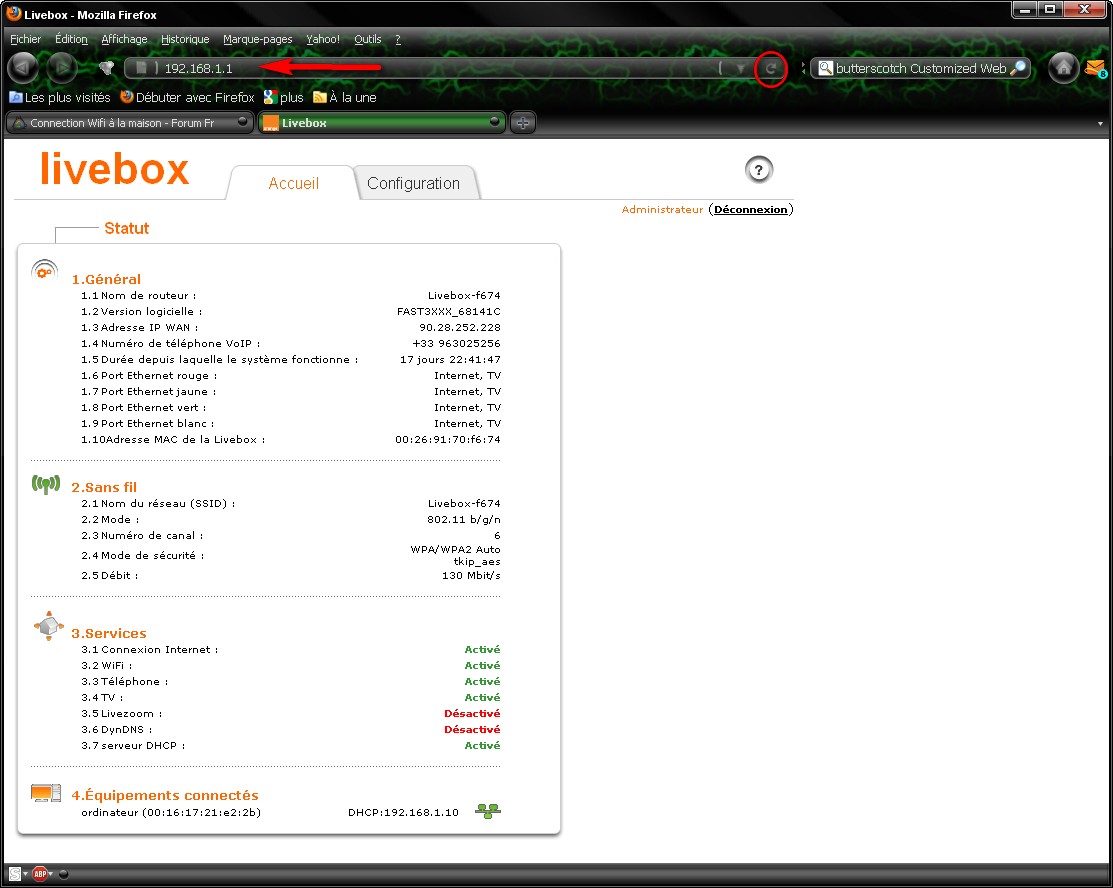The height and width of the screenshot is (888, 1113).
Task: Click the 4.Équipements connectés heading
Action: pos(165,795)
